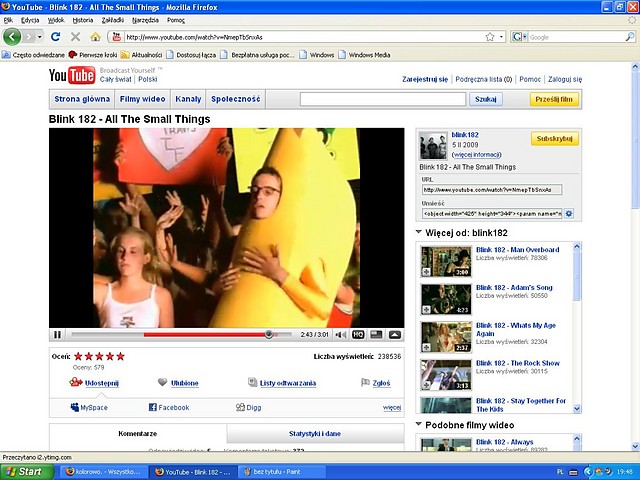Open Blink 182 - The Rock Show thumbnail

(x=446, y=375)
